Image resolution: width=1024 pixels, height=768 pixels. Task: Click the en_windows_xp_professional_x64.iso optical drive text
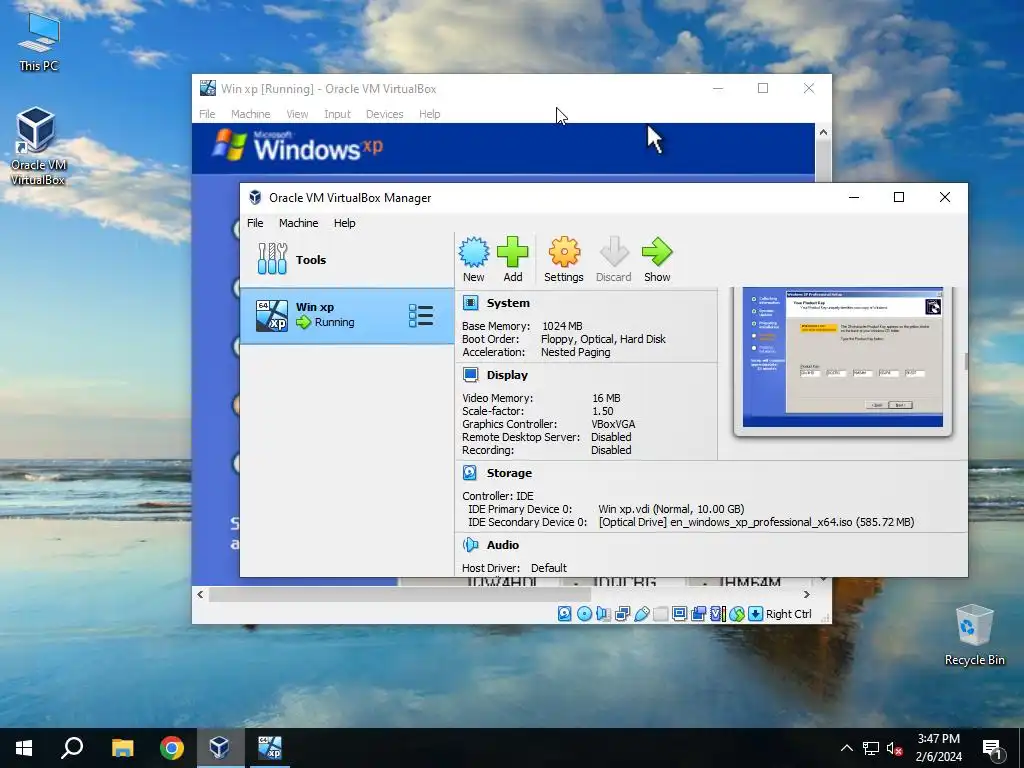pyautogui.click(x=756, y=522)
